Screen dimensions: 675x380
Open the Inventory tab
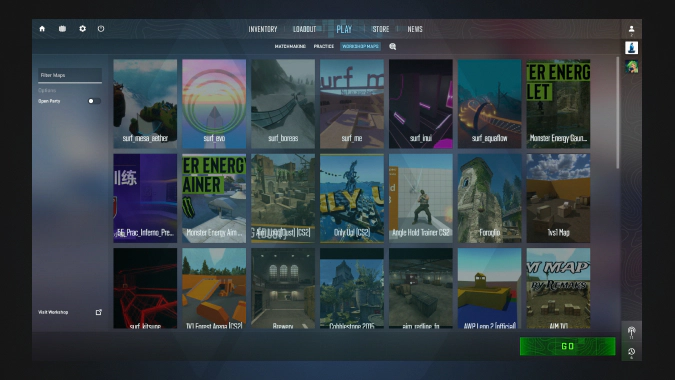click(x=263, y=29)
